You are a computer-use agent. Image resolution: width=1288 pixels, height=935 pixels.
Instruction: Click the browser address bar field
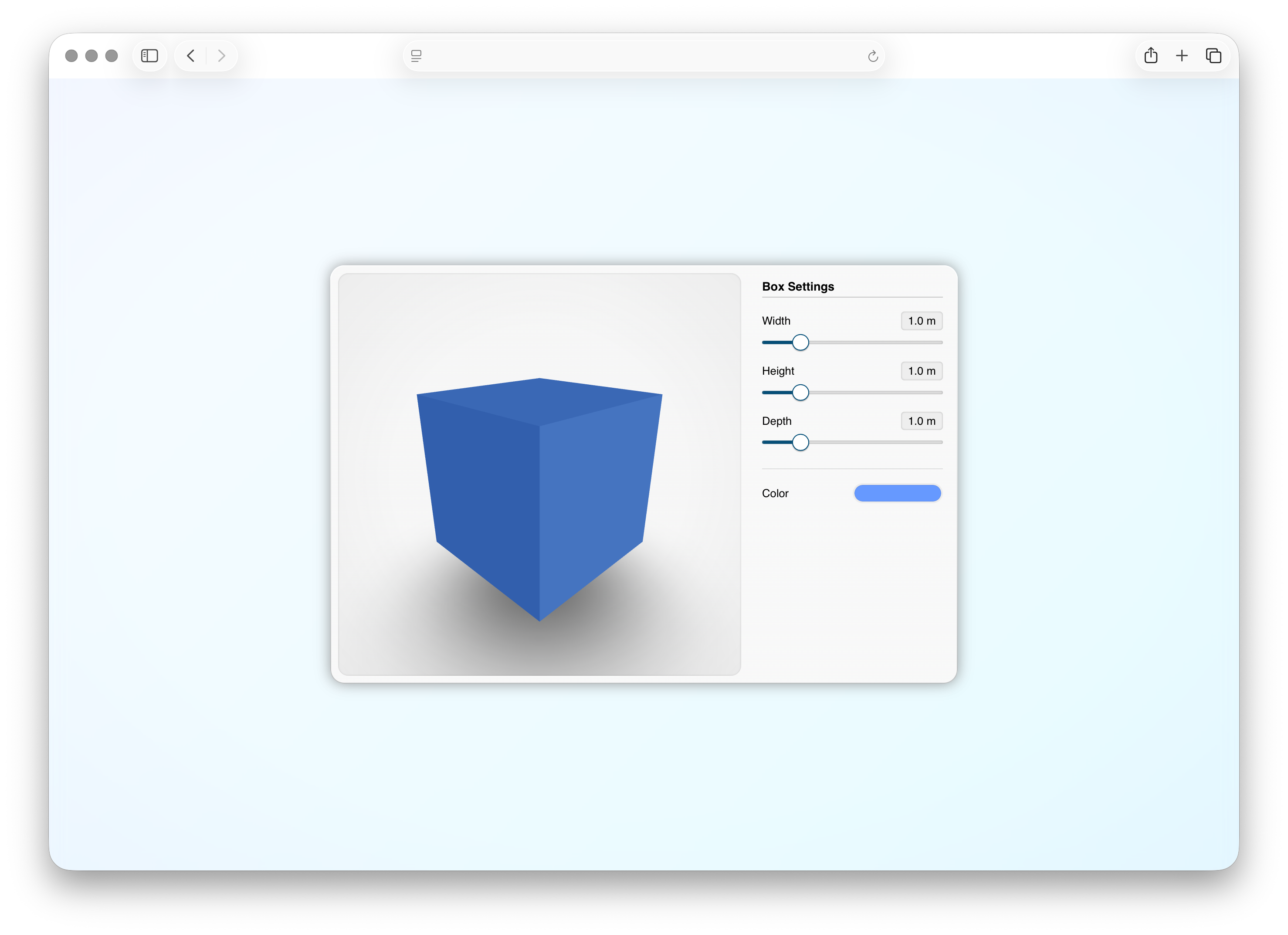644,56
